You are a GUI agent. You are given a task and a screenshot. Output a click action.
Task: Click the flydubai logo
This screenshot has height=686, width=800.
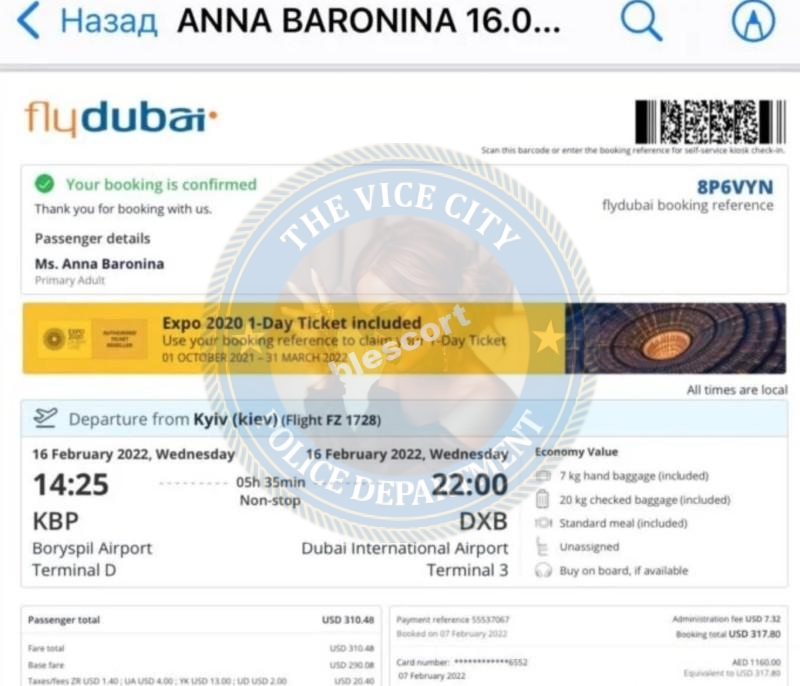pos(121,118)
